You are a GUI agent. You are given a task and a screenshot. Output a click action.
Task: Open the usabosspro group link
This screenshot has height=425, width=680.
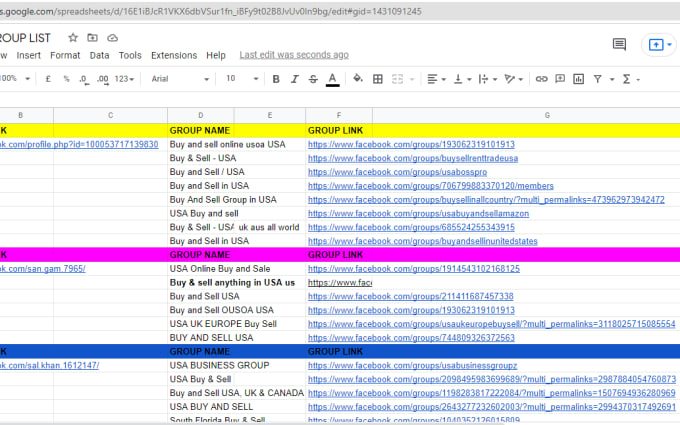397,172
